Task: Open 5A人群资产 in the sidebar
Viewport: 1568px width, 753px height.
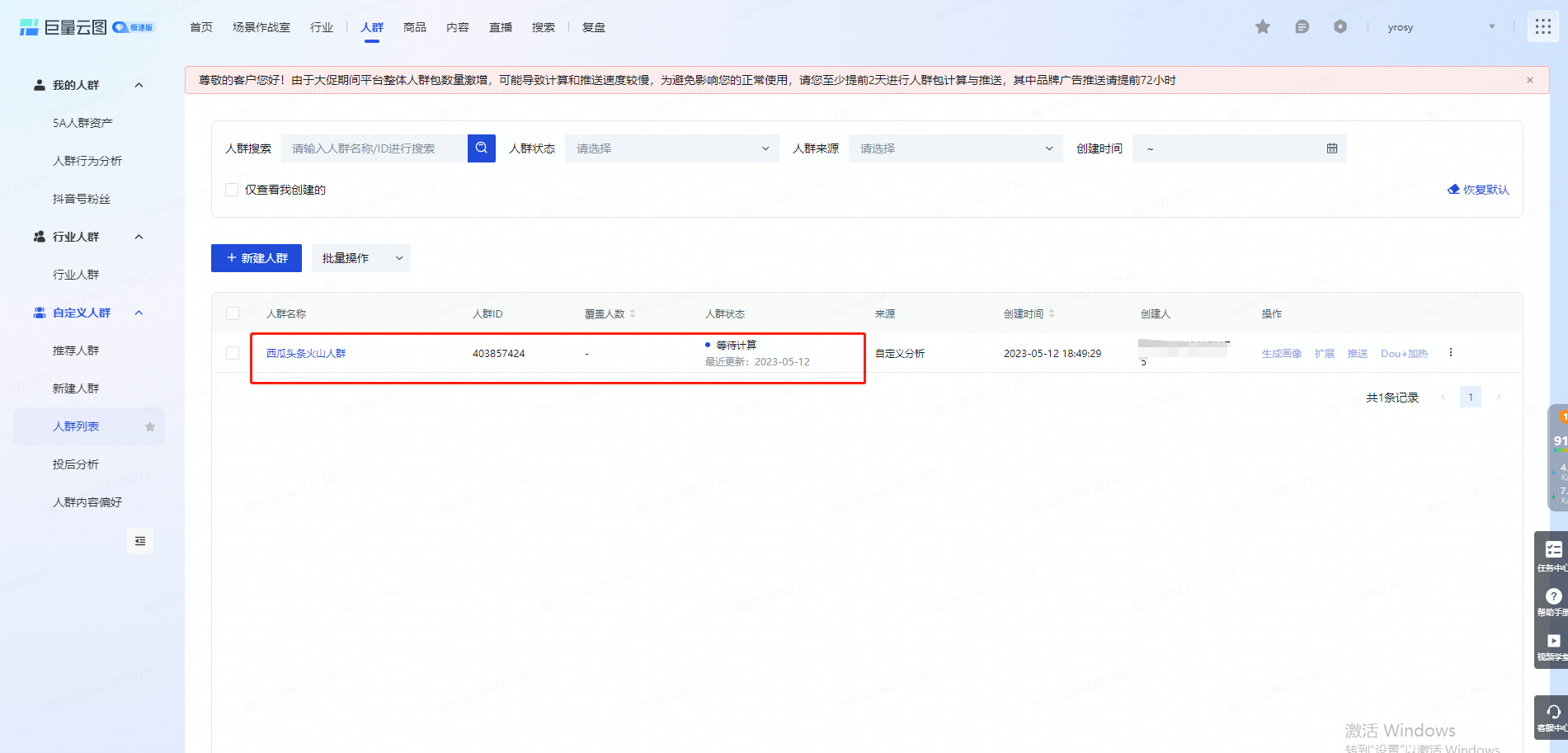Action: [82, 123]
